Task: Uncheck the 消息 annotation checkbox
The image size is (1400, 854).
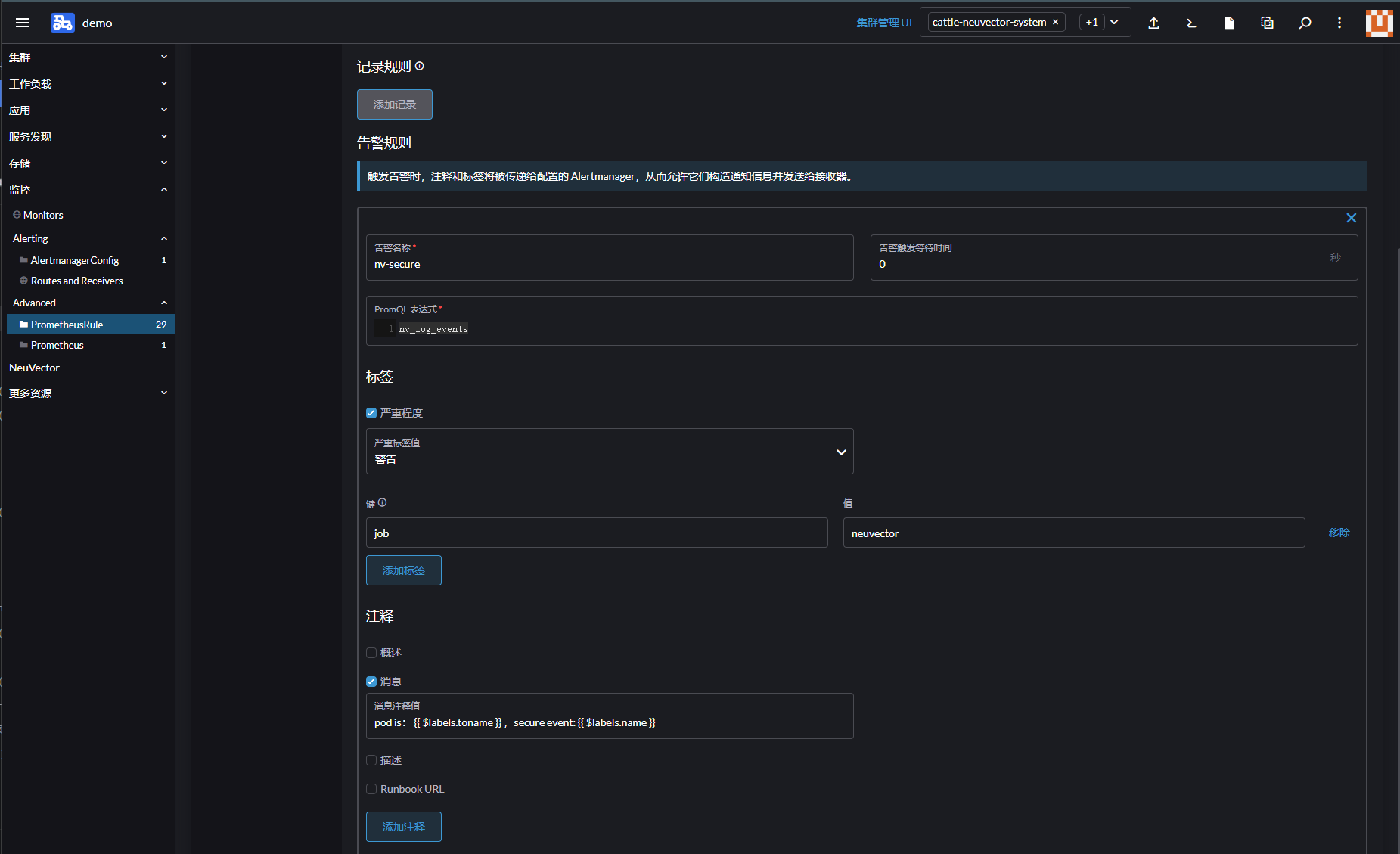Action: point(371,682)
